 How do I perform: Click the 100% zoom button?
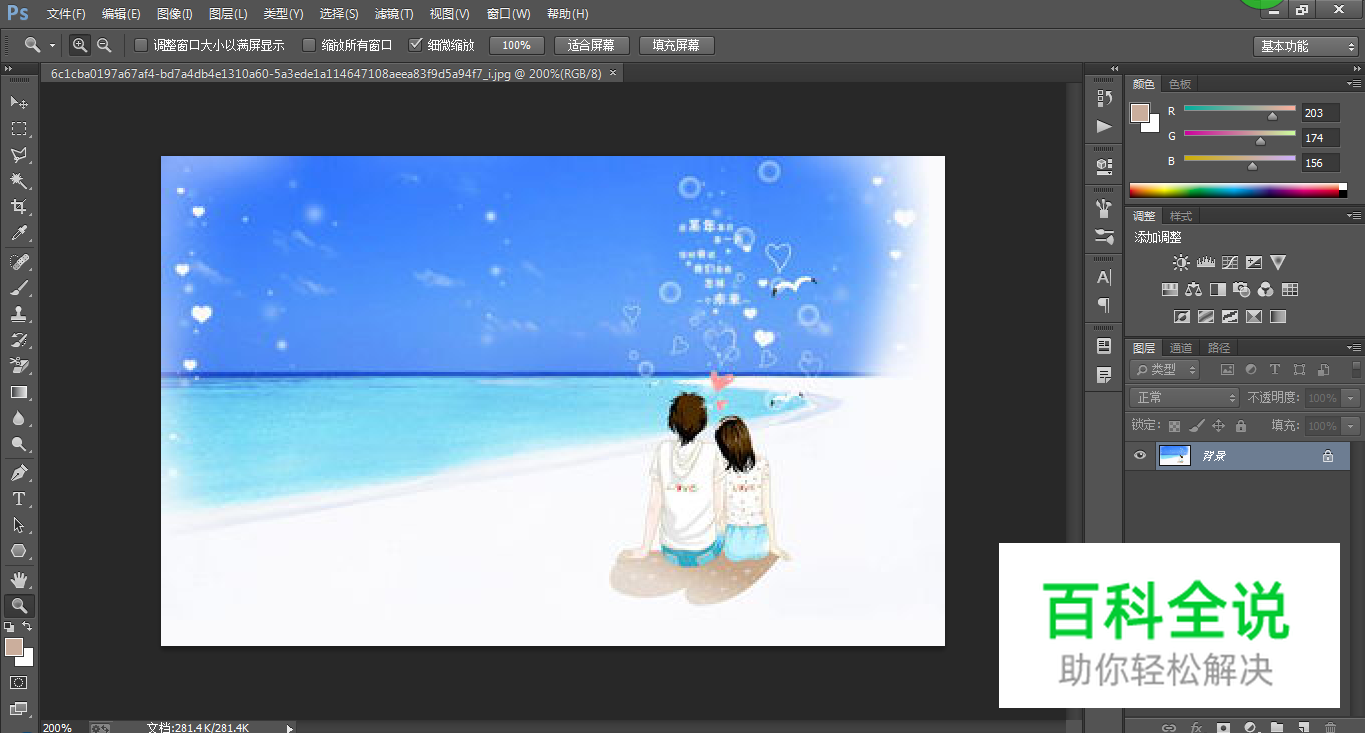(517, 45)
